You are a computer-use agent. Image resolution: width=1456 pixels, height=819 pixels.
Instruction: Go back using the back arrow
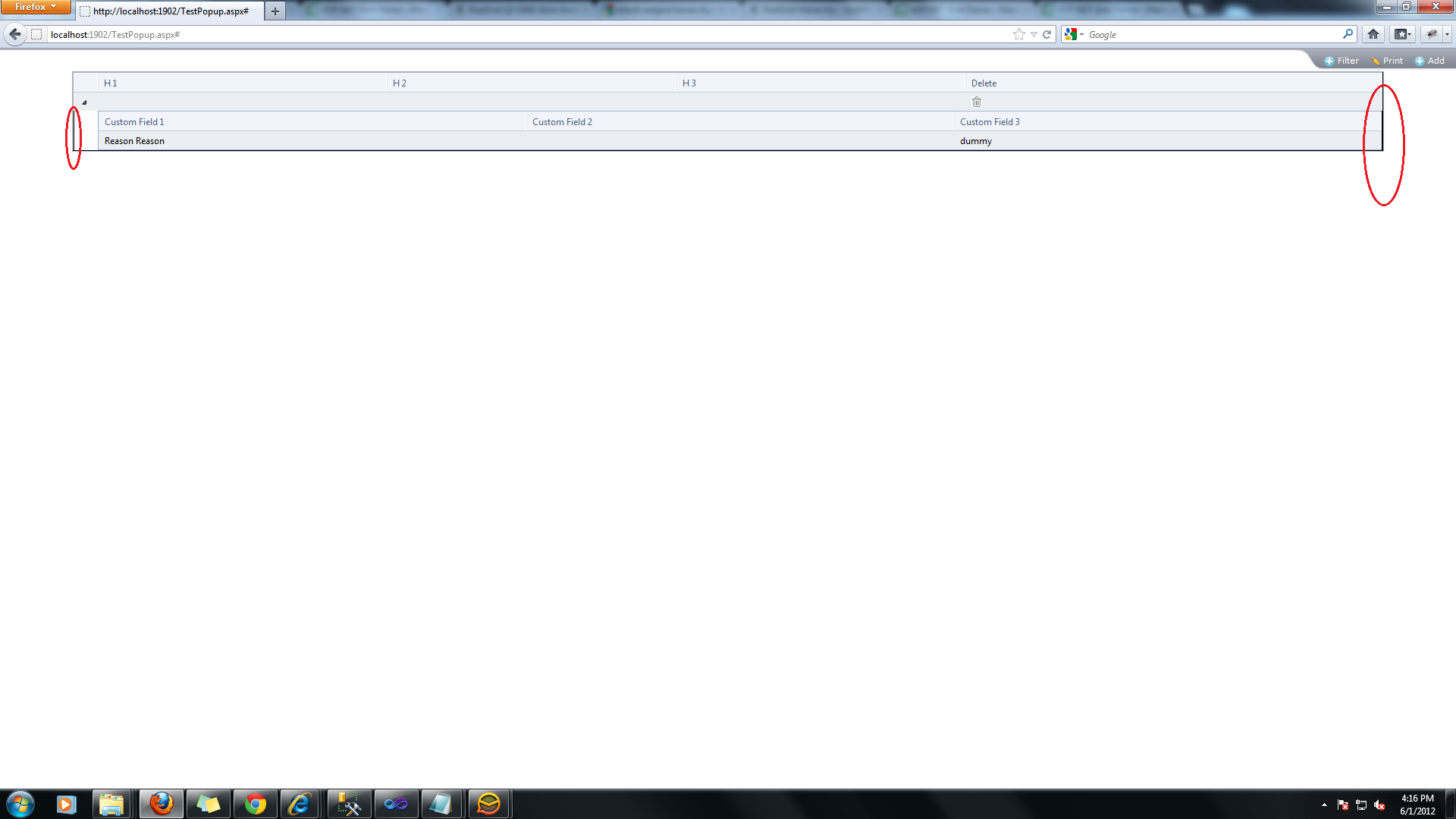coord(15,34)
